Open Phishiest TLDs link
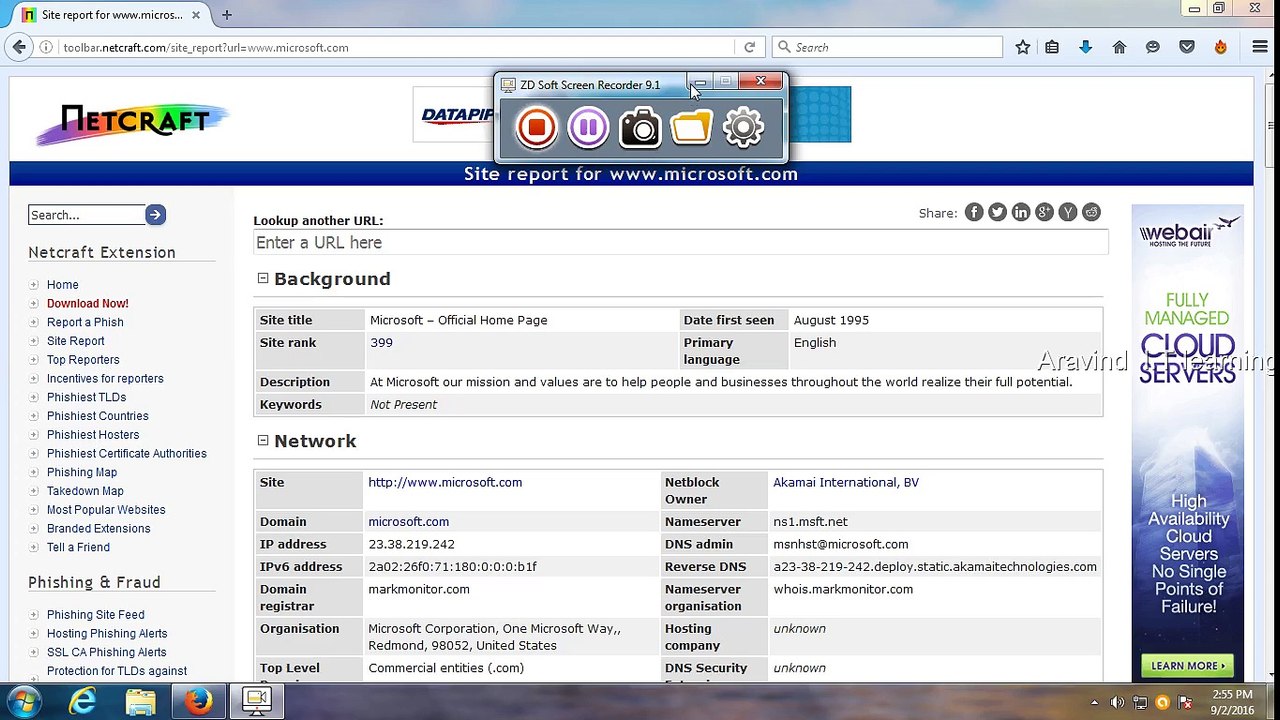The width and height of the screenshot is (1280, 720). [x=86, y=397]
